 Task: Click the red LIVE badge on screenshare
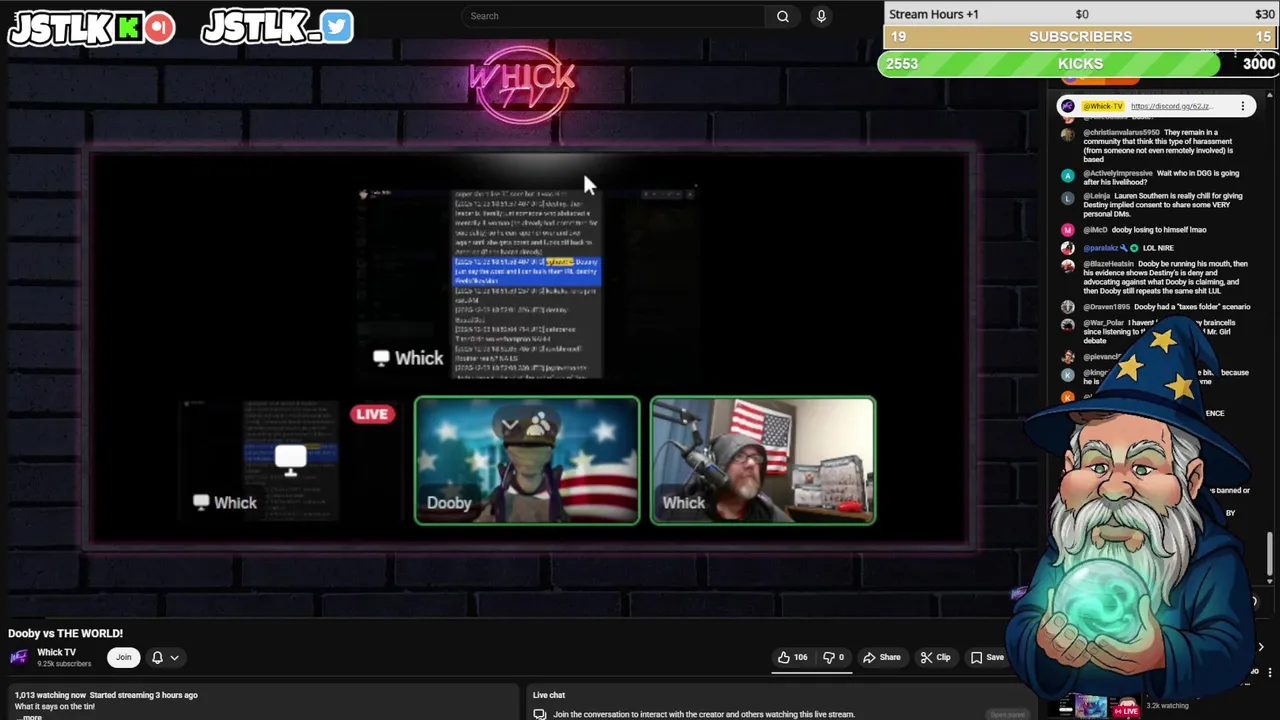coord(372,413)
